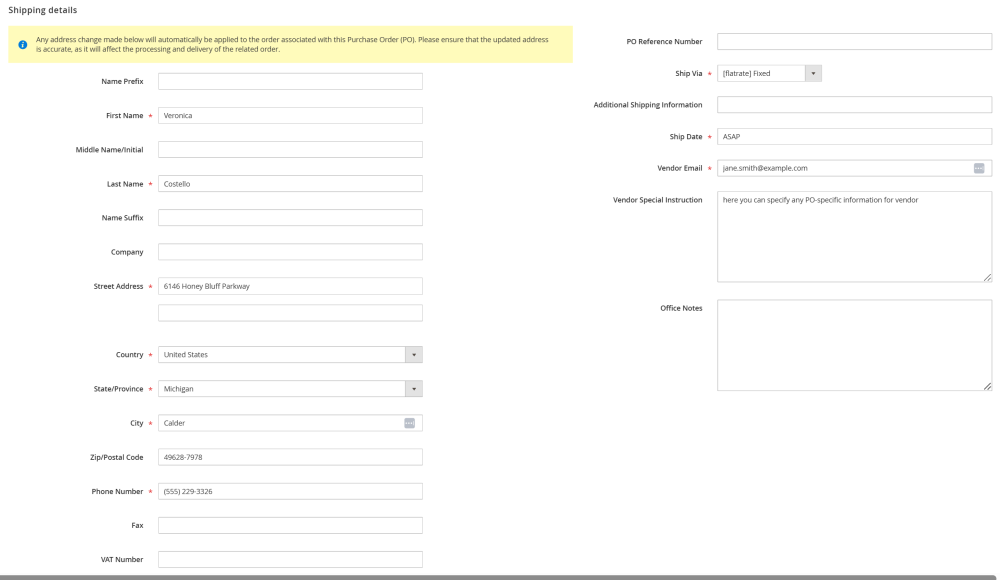Click the Ship Date label
Image resolution: width=1000 pixels, height=580 pixels.
click(x=686, y=137)
